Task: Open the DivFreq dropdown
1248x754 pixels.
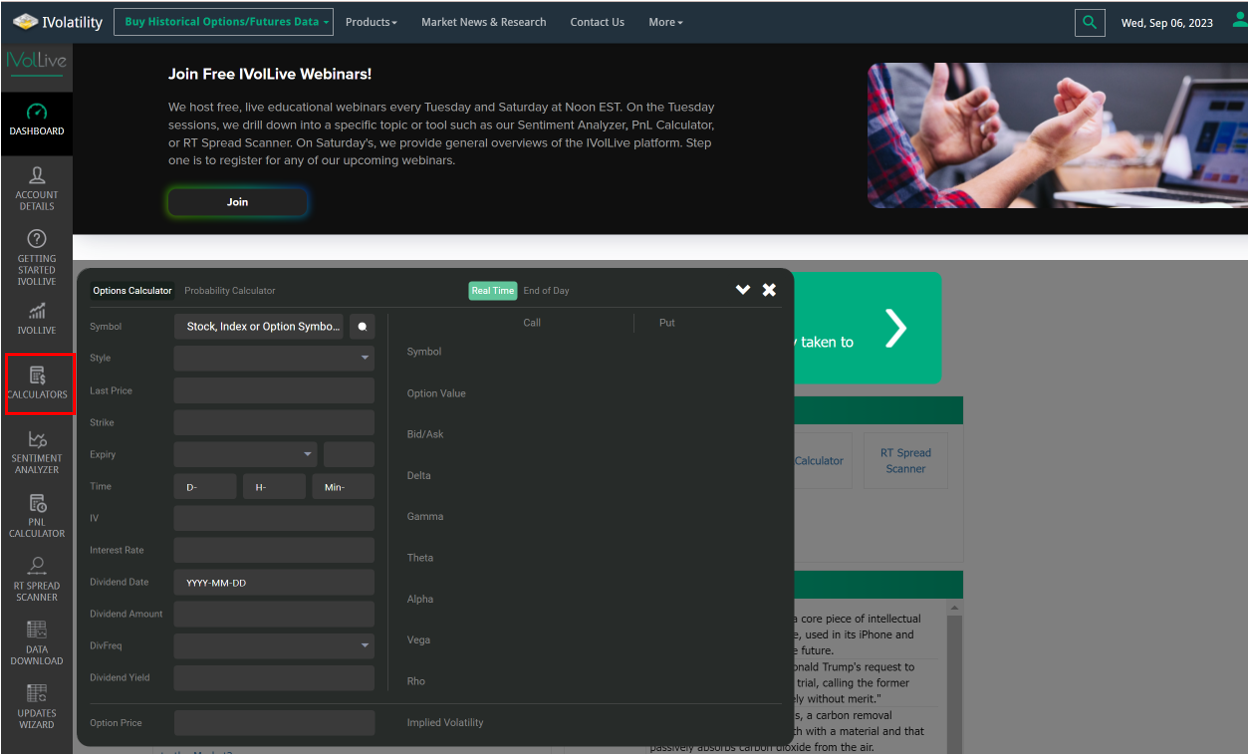Action: point(274,646)
